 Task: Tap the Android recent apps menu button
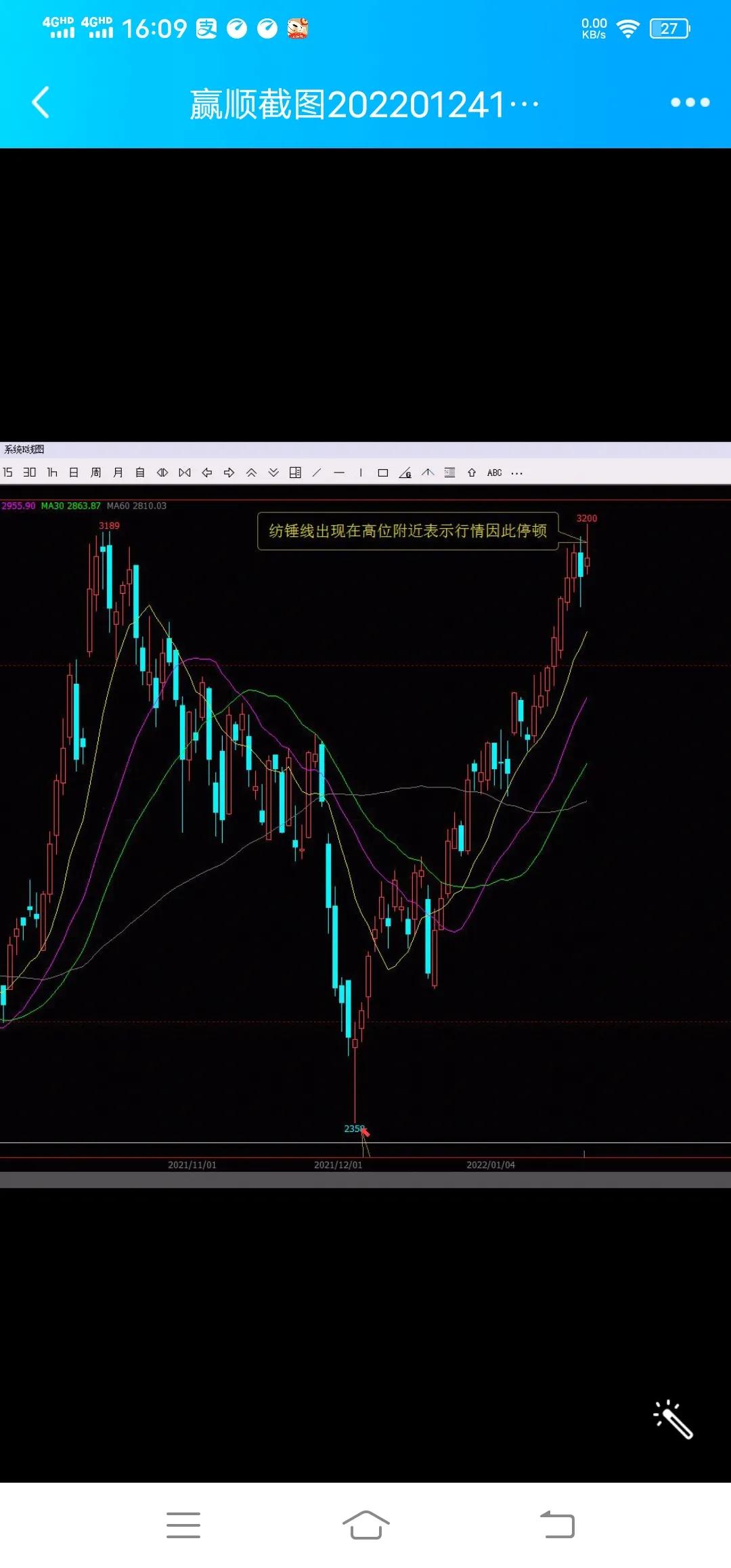183,1525
